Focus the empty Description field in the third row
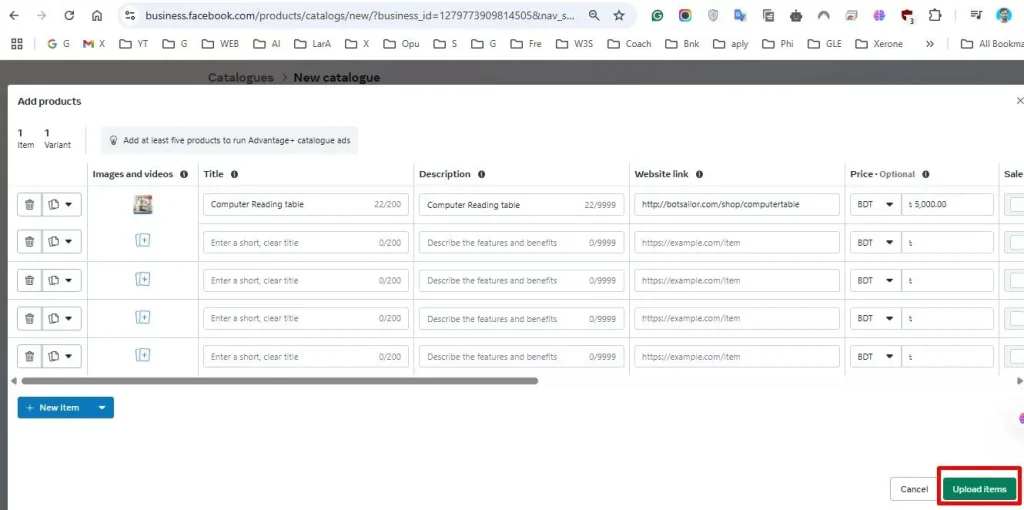1024x510 pixels. pos(522,280)
